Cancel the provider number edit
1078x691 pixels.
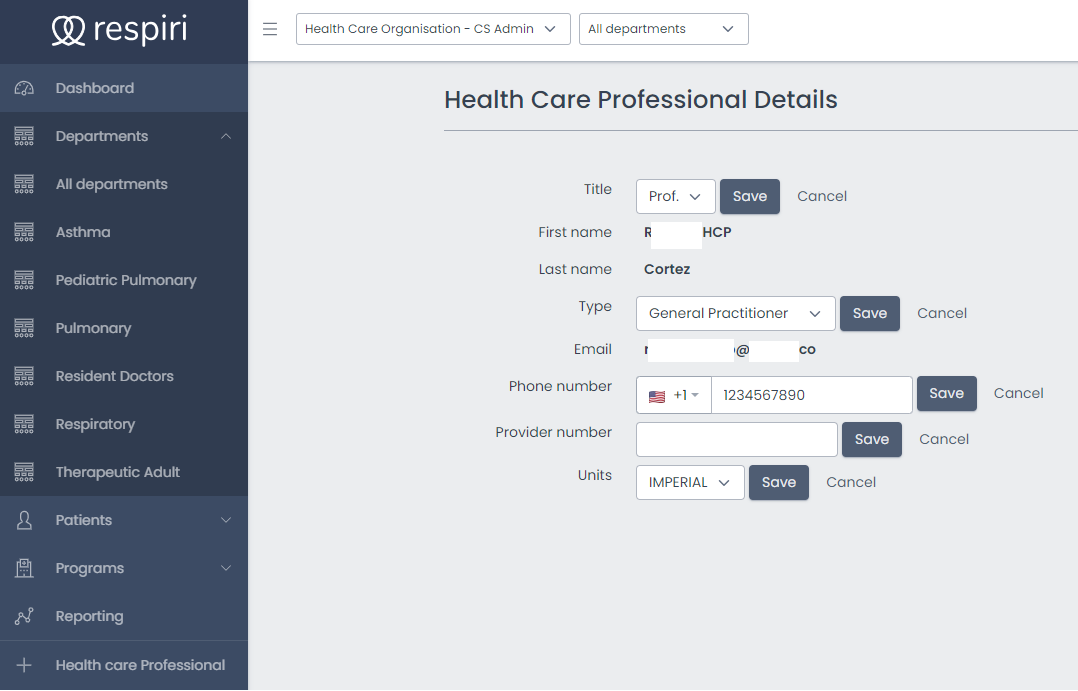point(944,439)
